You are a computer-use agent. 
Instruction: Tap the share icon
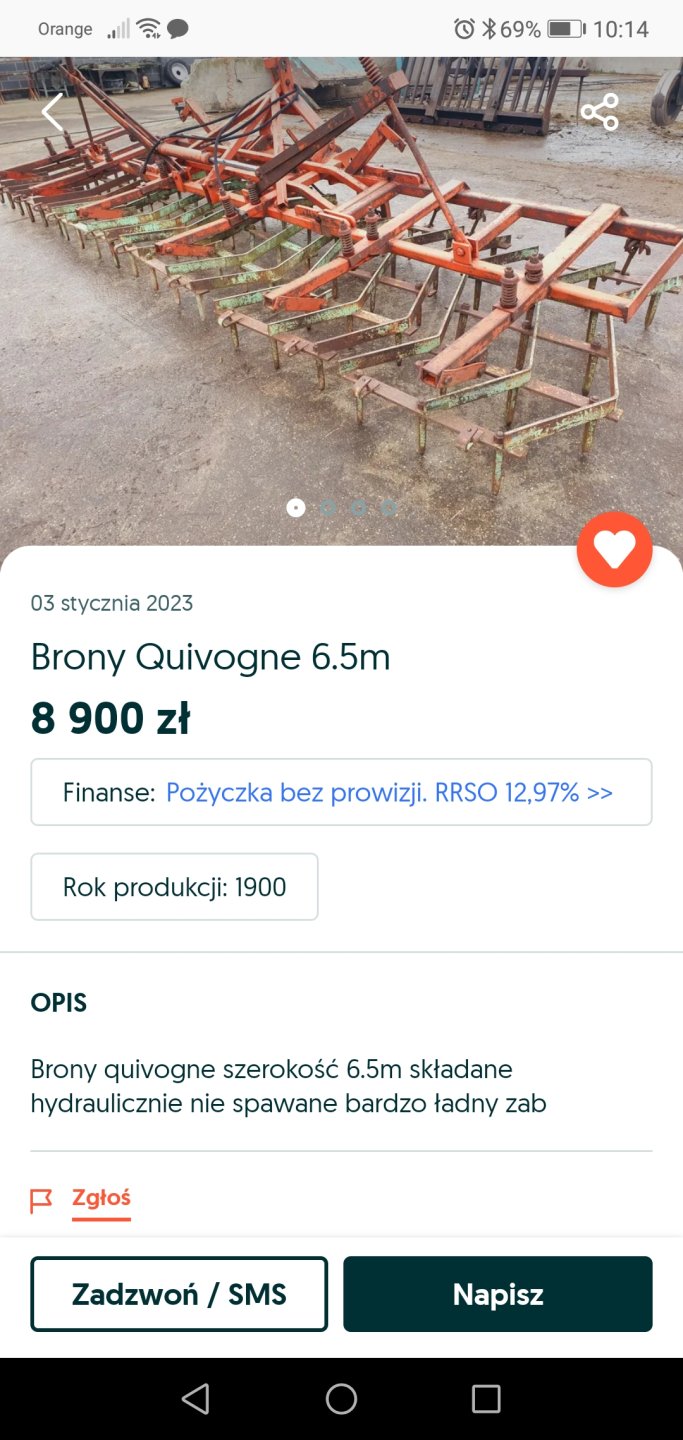pyautogui.click(x=600, y=112)
